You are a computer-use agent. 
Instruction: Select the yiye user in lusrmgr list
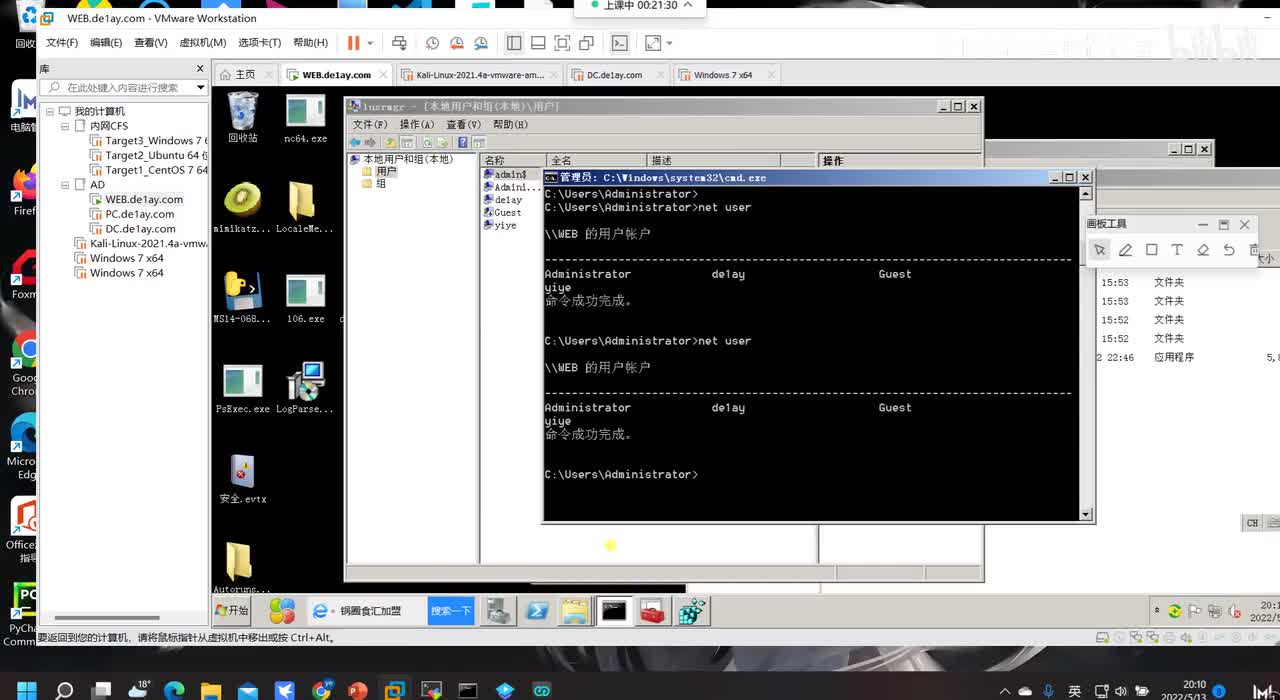click(x=505, y=225)
